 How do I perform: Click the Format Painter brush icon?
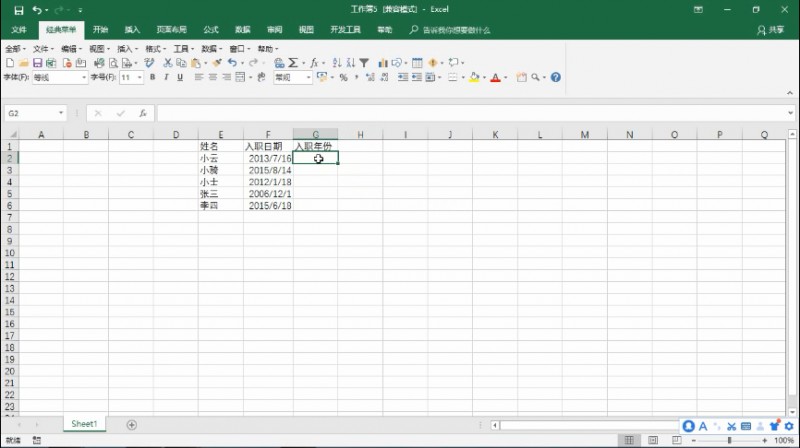217,63
